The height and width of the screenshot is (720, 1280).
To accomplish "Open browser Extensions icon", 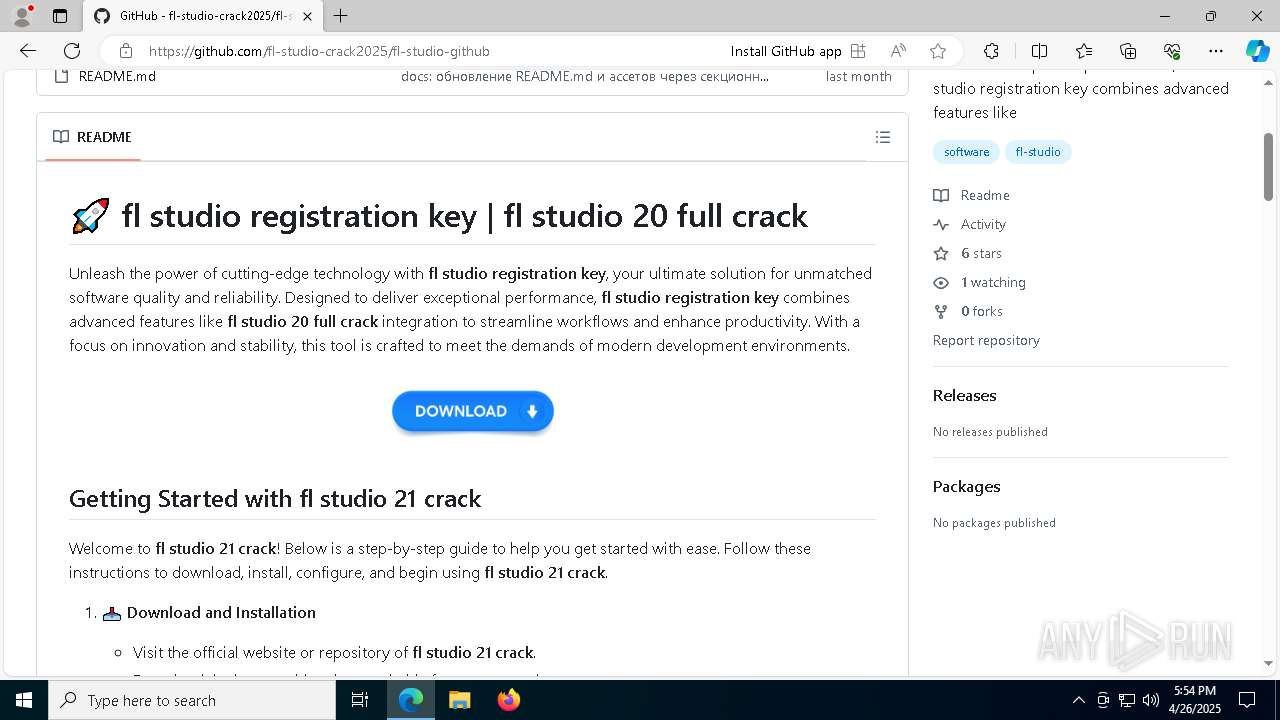I will tap(991, 51).
